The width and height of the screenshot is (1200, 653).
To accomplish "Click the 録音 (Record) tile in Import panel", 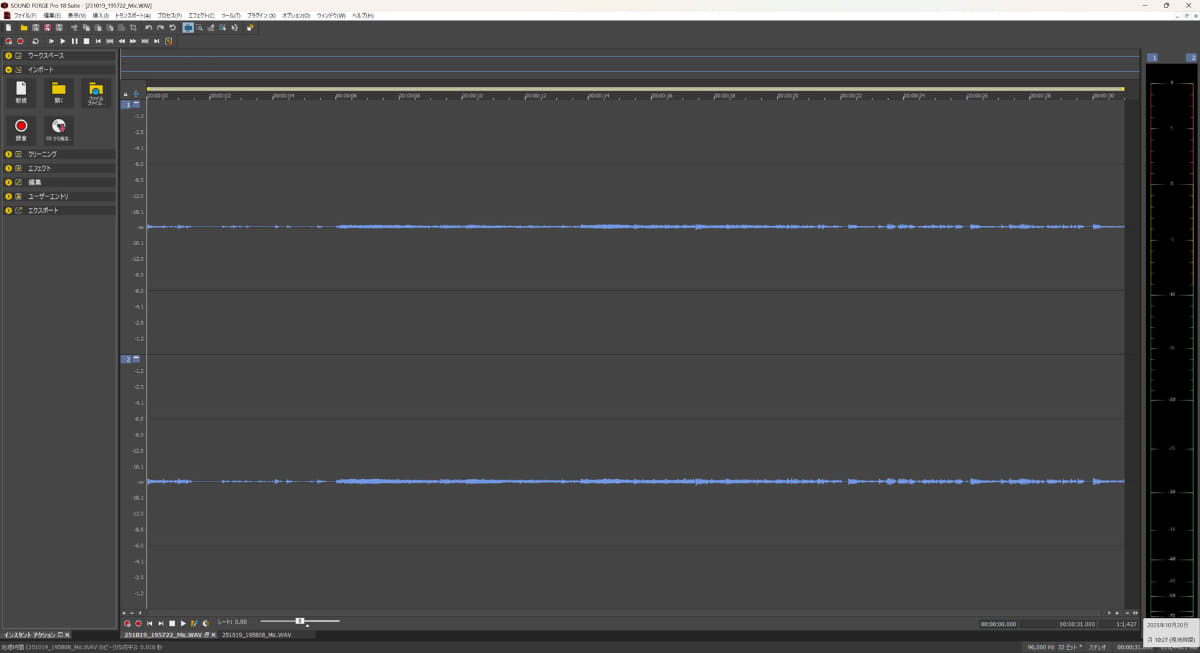I will [x=21, y=130].
